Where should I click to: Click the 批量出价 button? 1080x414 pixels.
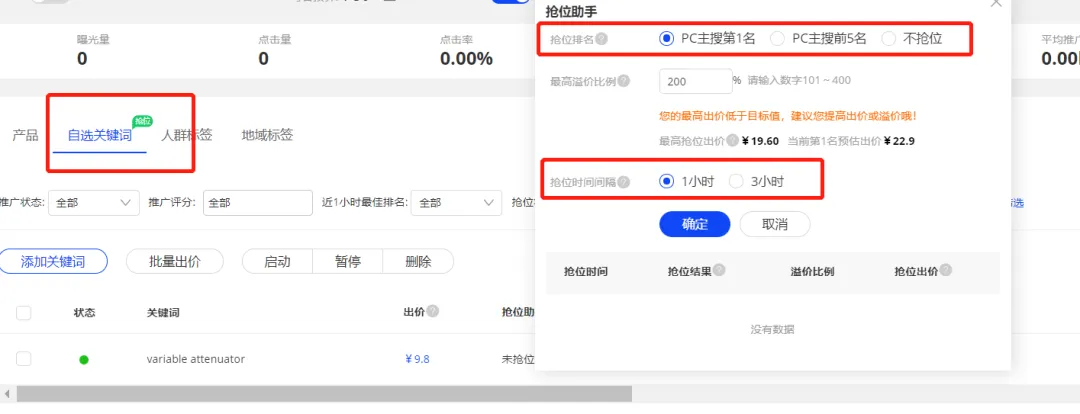point(175,262)
